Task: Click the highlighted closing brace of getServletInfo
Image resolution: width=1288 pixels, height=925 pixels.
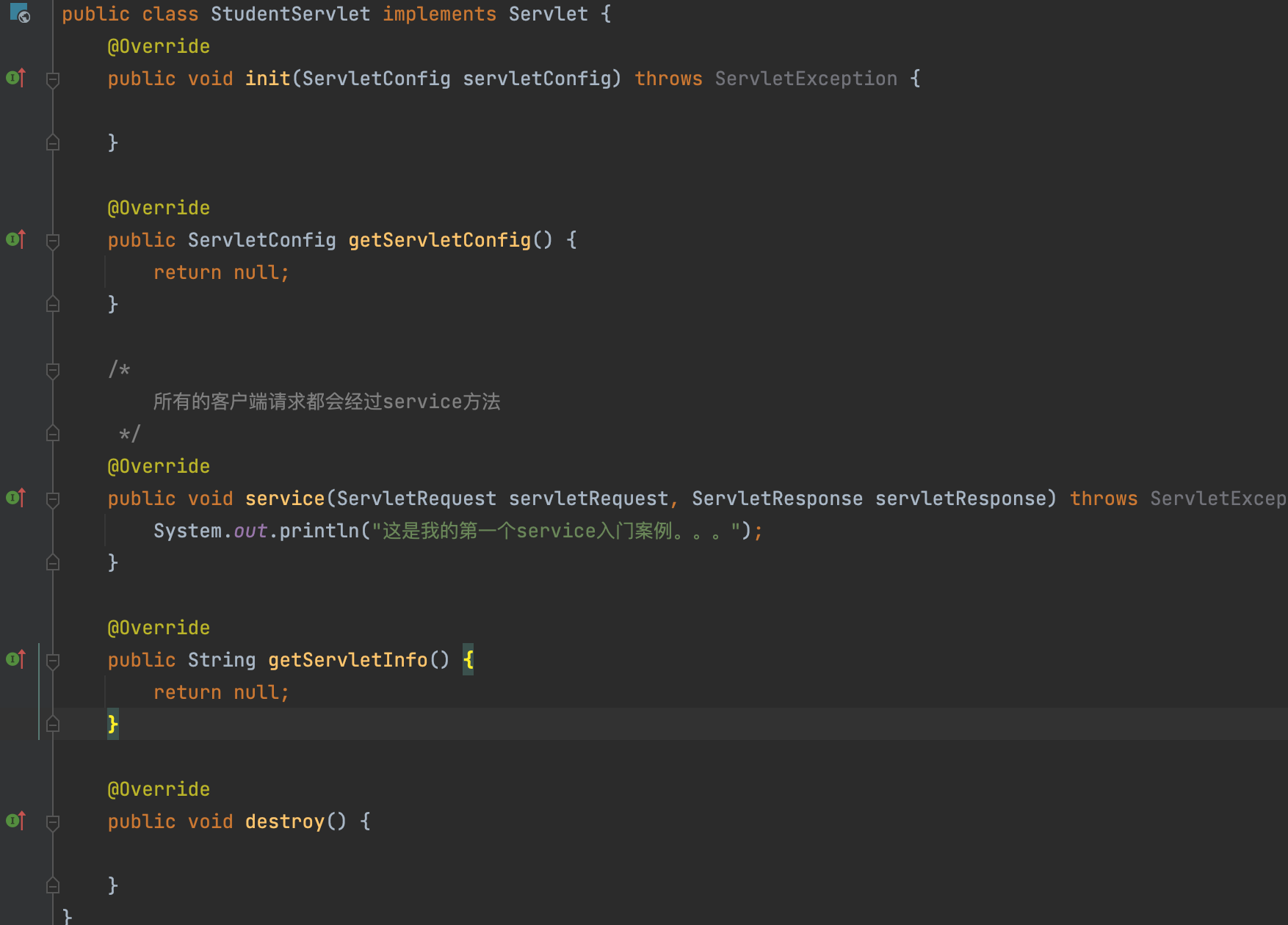Action: [113, 724]
